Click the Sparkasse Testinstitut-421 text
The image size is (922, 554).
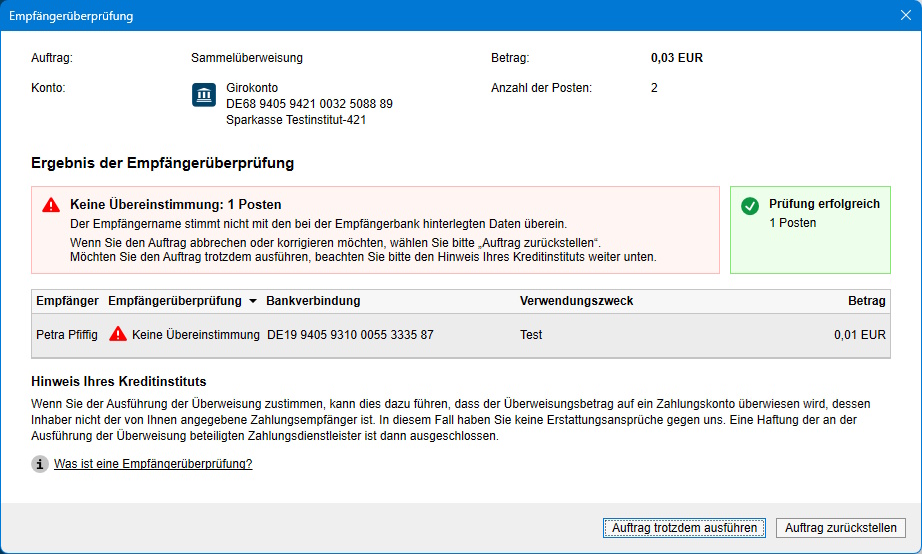296,120
